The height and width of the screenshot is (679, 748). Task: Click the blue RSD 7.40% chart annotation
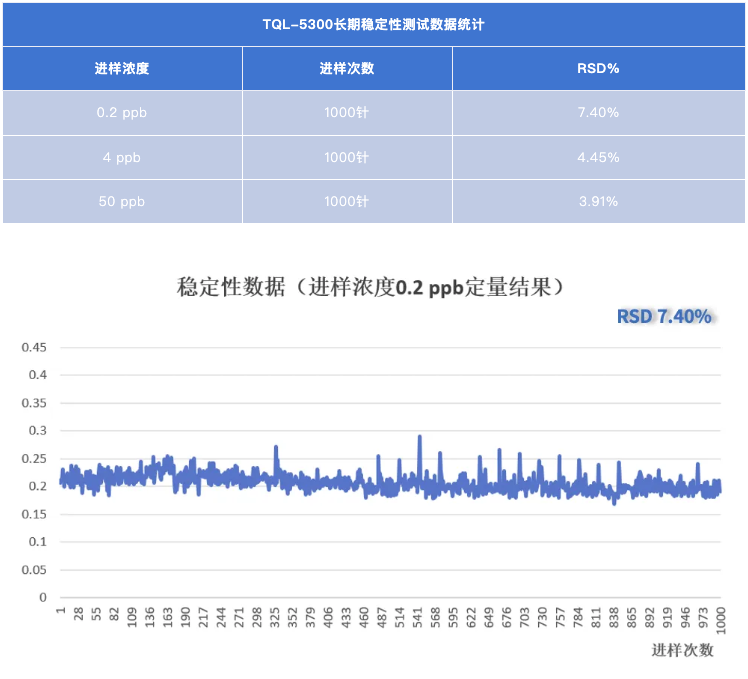point(664,317)
